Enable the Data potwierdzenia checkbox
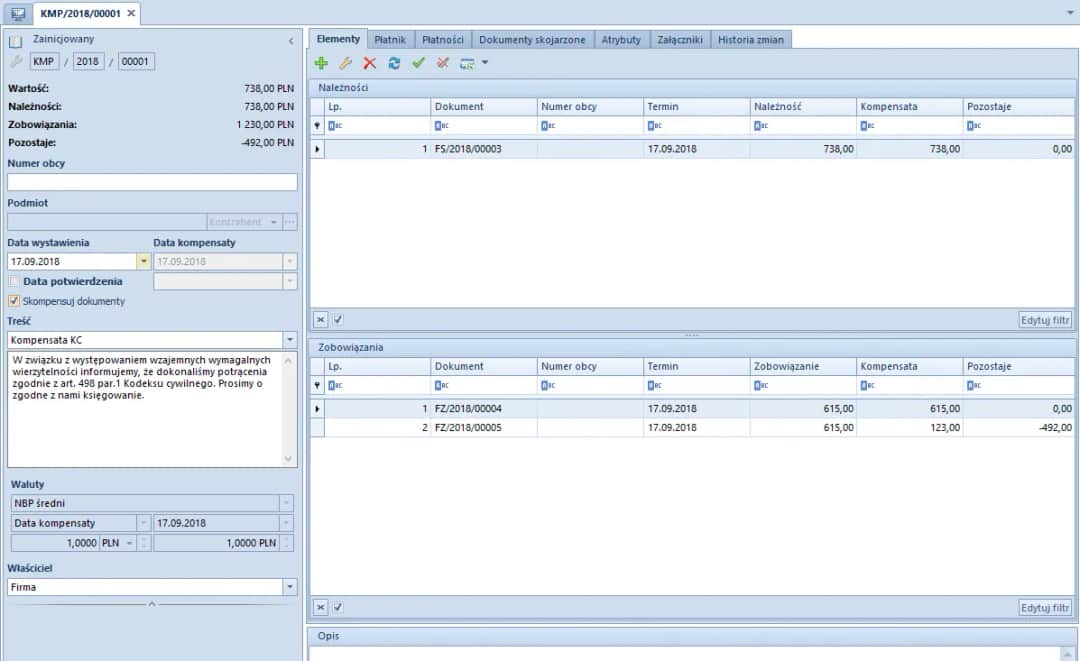This screenshot has height=661, width=1080. point(14,282)
